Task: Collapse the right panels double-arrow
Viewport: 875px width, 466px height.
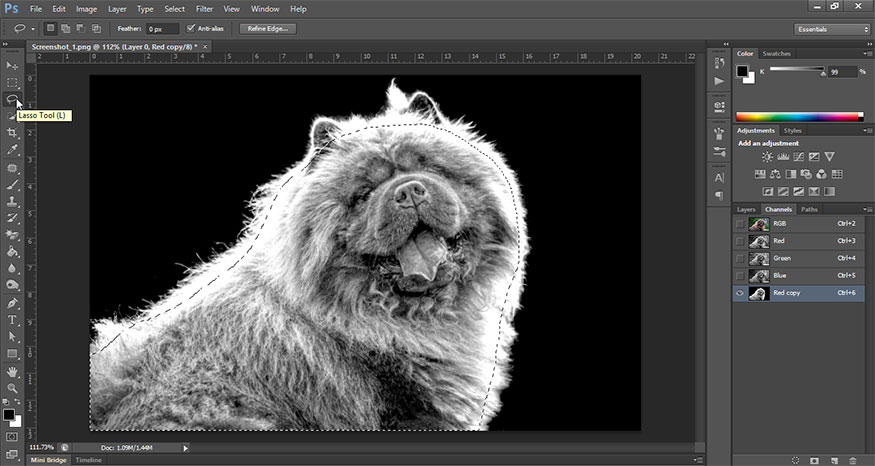Action: [868, 44]
